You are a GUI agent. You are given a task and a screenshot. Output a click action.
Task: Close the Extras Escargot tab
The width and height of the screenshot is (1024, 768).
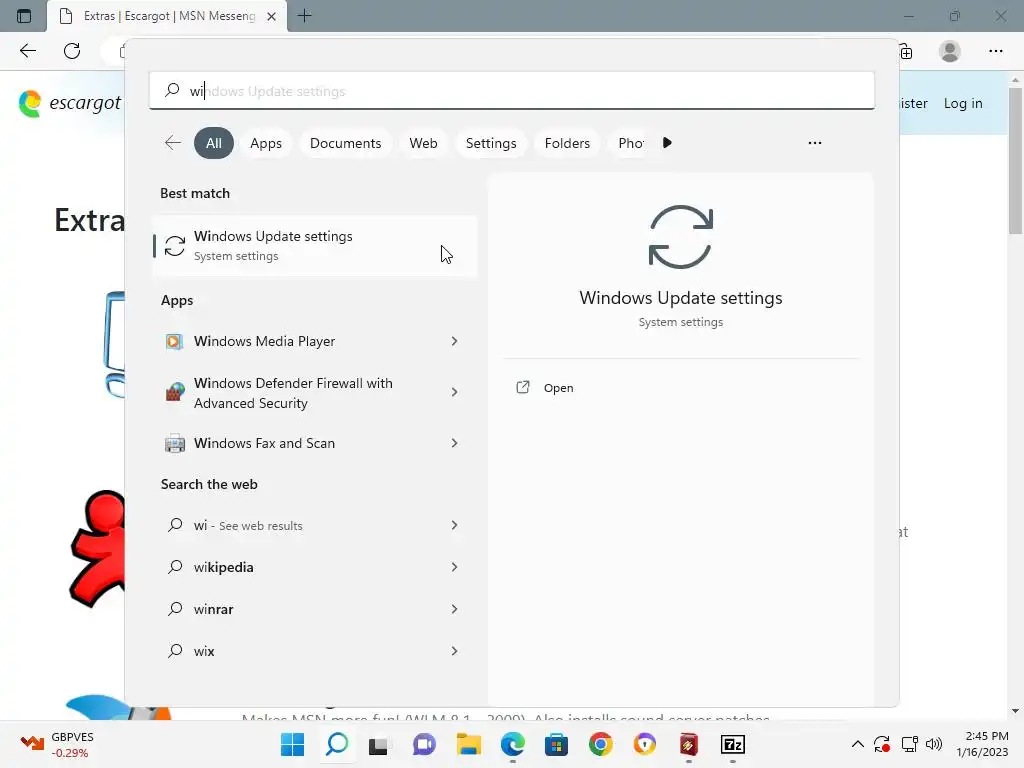(271, 16)
